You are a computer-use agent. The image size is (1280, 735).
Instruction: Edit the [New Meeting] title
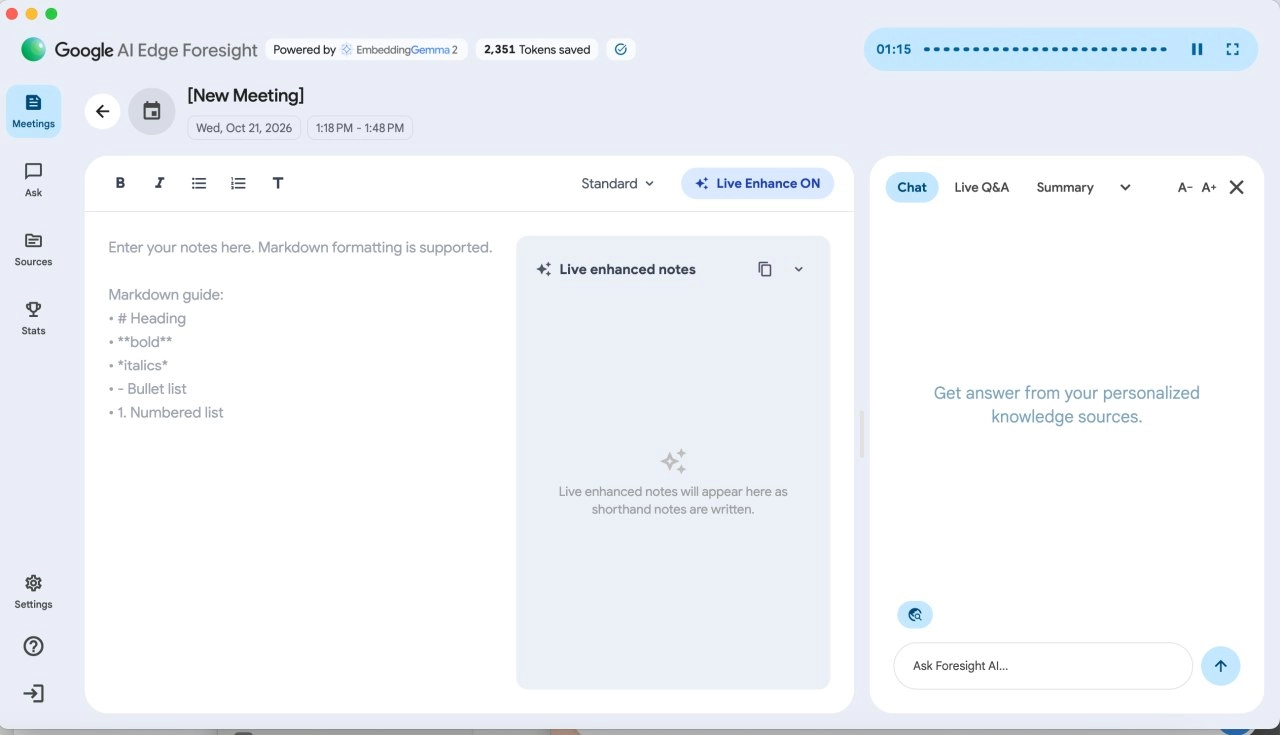point(246,95)
